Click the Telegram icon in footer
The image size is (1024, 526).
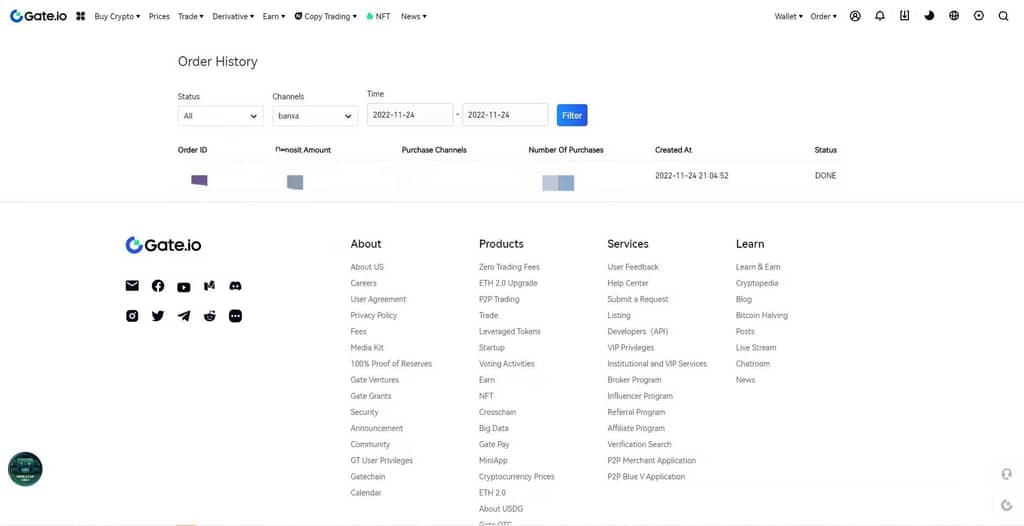(184, 316)
